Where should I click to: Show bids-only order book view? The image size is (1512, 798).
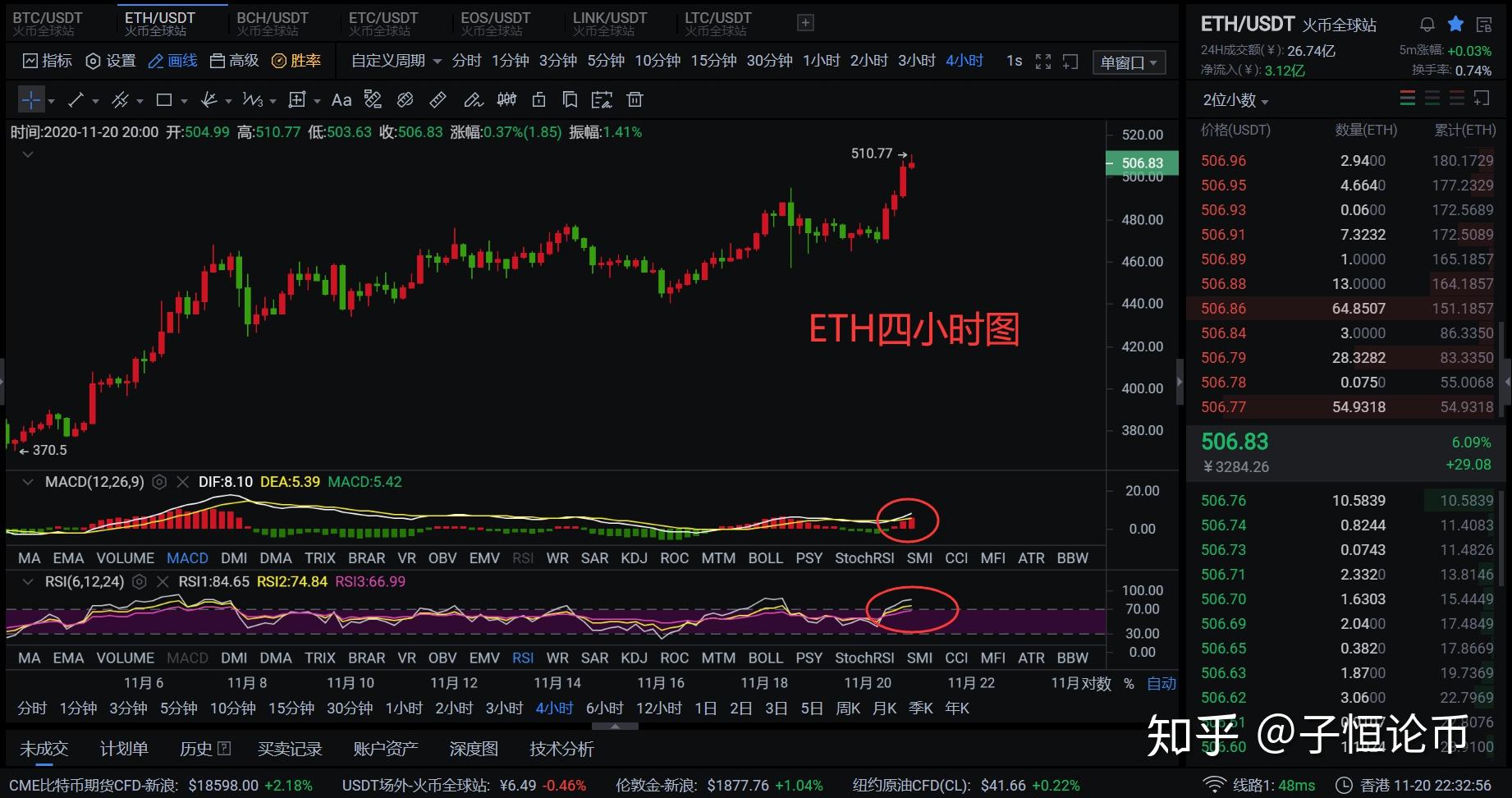click(x=1432, y=99)
